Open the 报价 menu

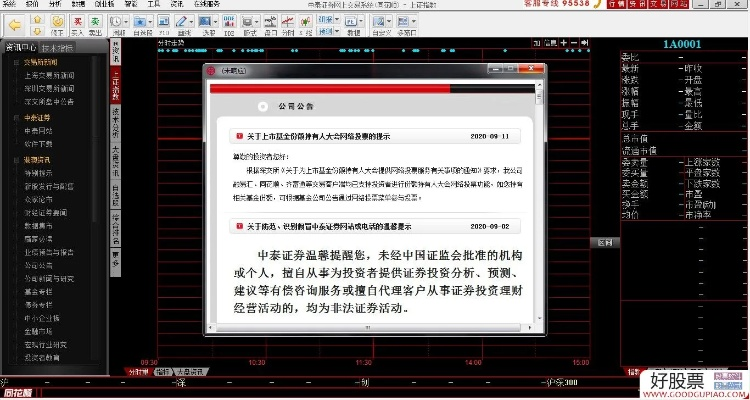tap(32, 4)
